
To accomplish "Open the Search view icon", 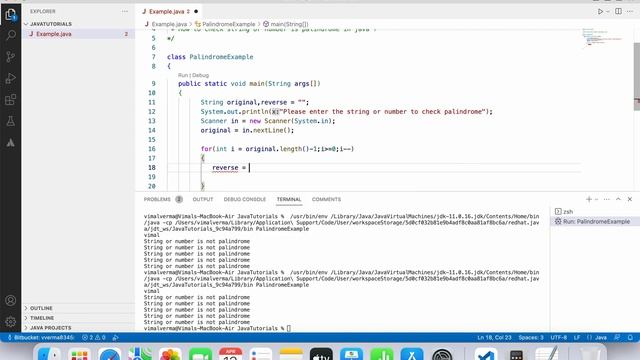I will [x=11, y=36].
